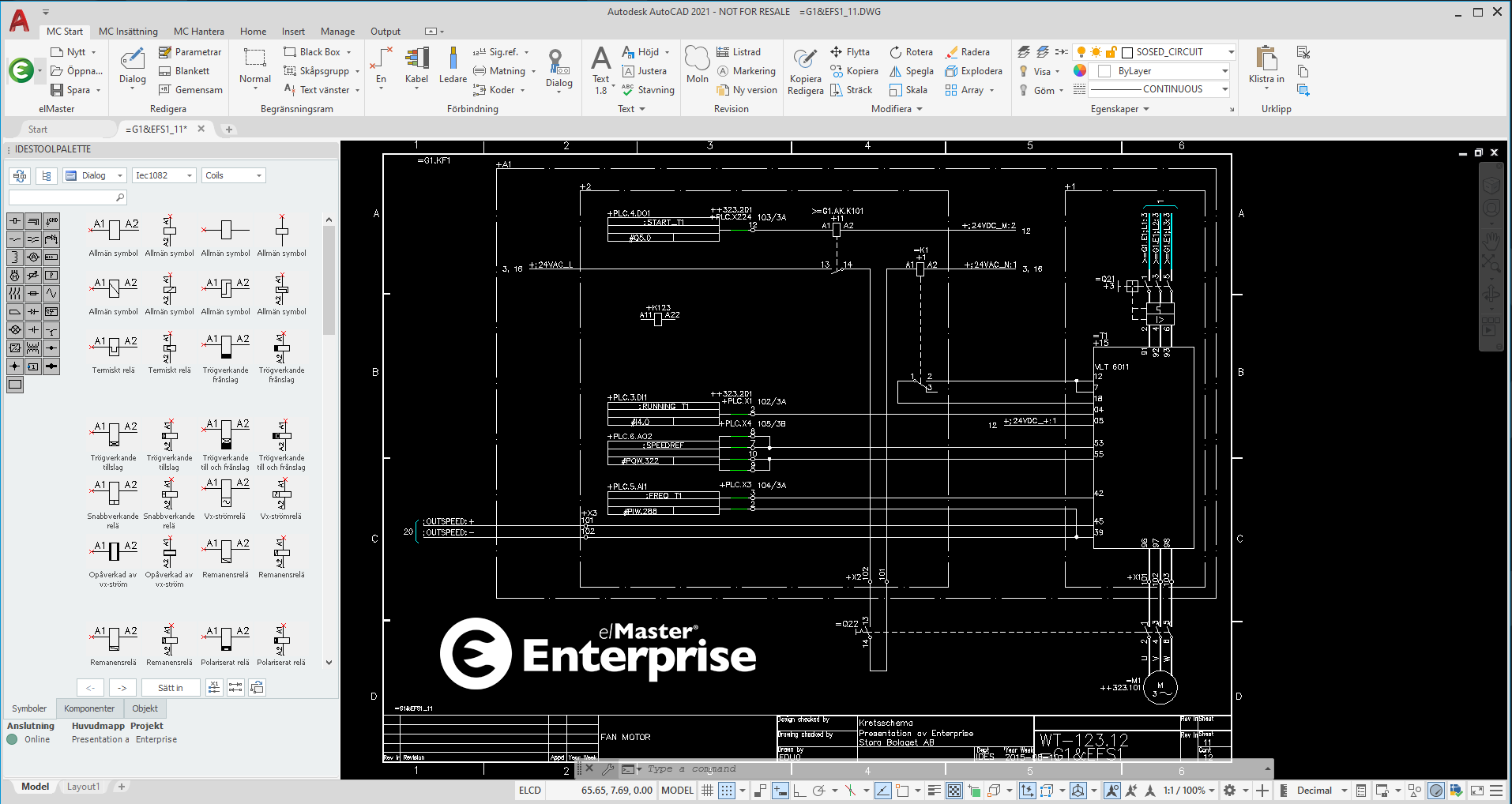Screen dimensions: 1512x804
Task: Click Klistra in paste button
Action: pyautogui.click(x=1266, y=66)
